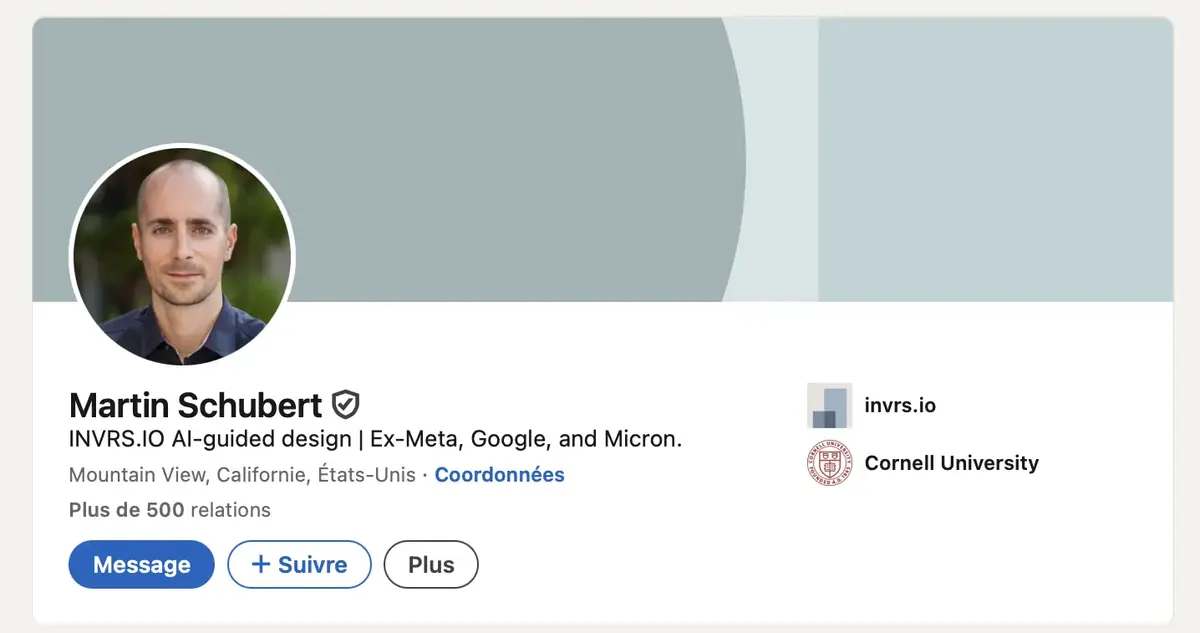Expand additional actions with Plus
1200x633 pixels.
tap(431, 564)
